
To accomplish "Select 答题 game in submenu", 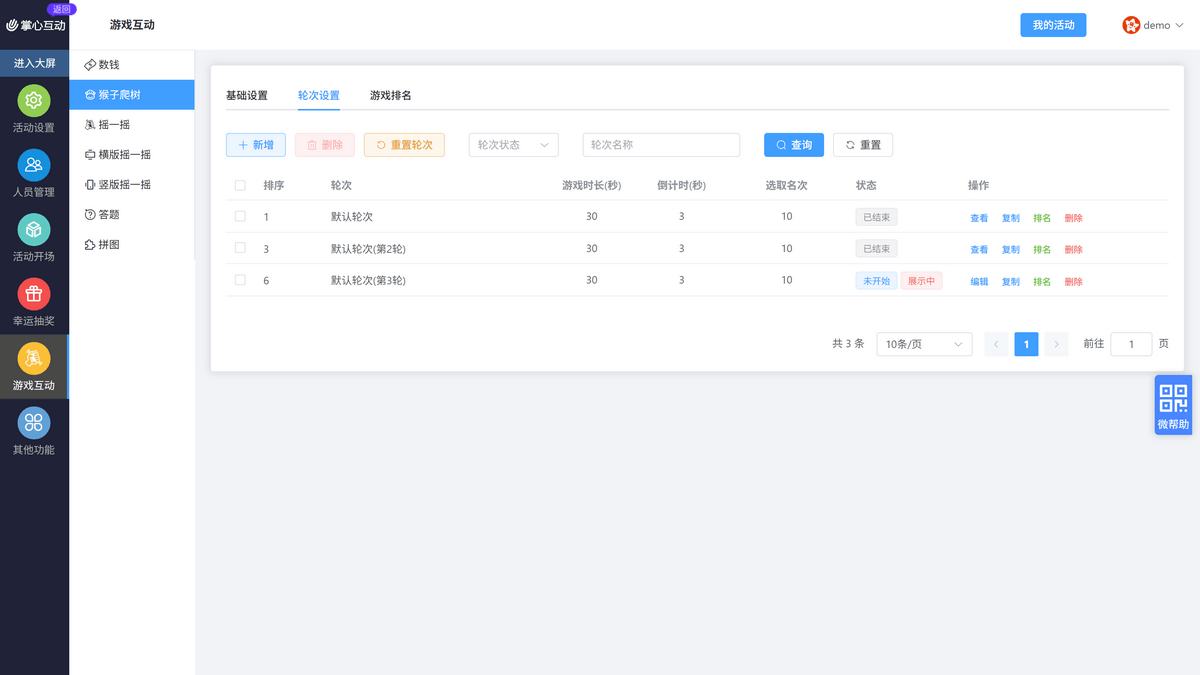I will pos(132,215).
